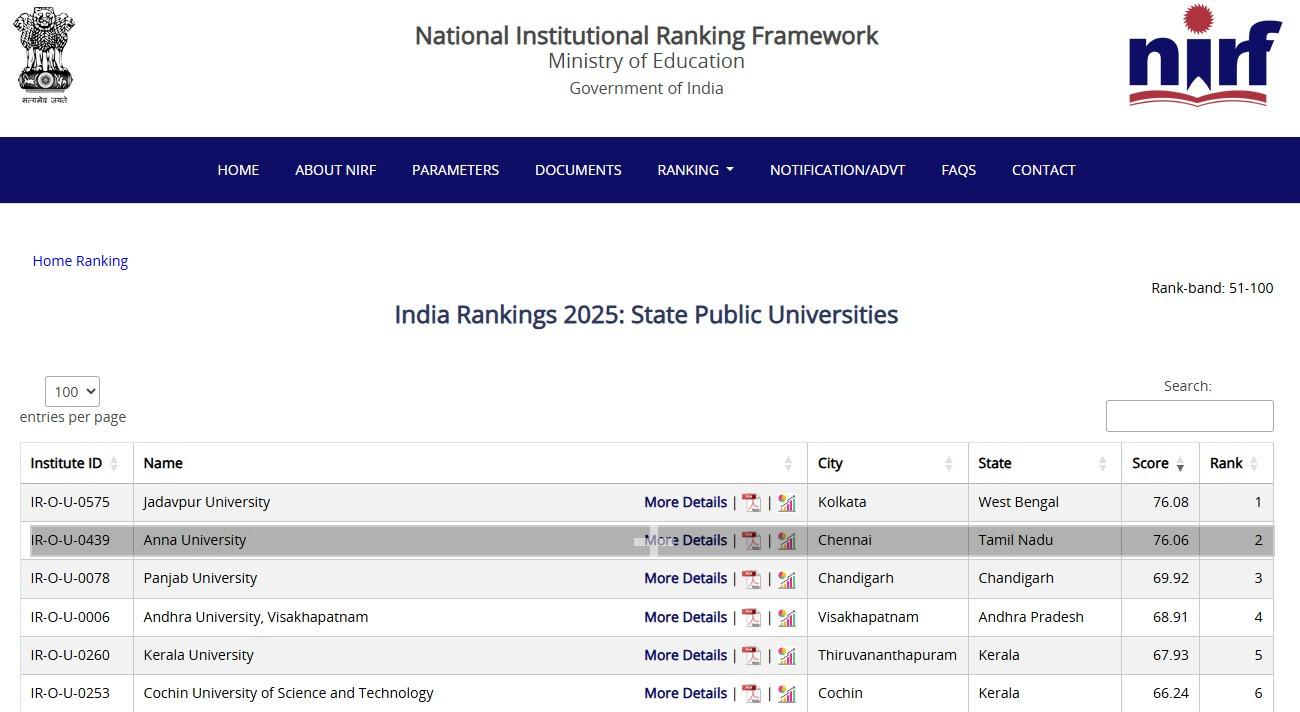Open chart icon for Andhra University, Visakhapatnam
The height and width of the screenshot is (712, 1300).
coord(787,617)
